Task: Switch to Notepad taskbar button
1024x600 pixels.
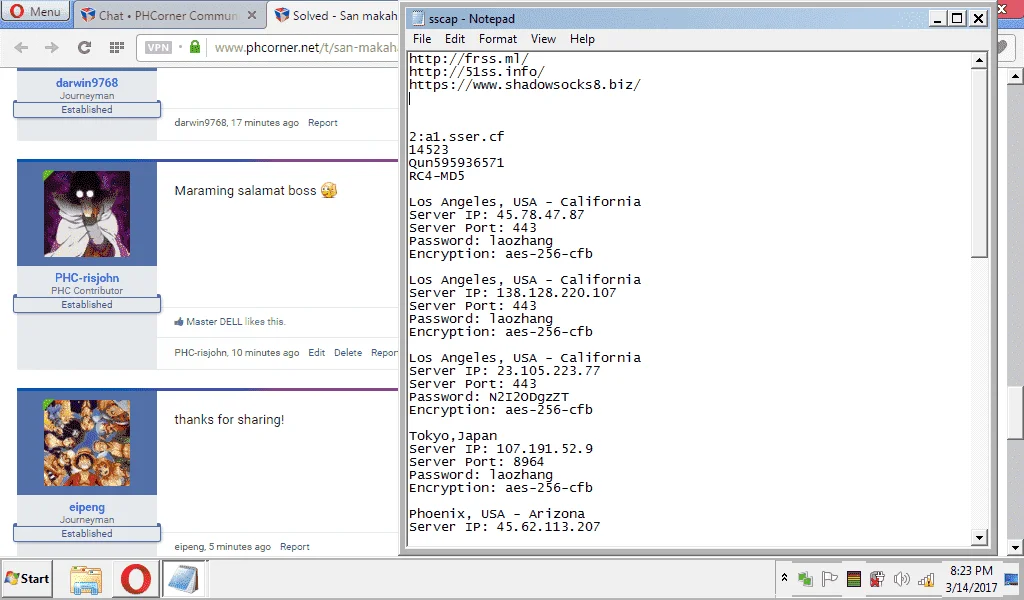Action: pos(183,579)
